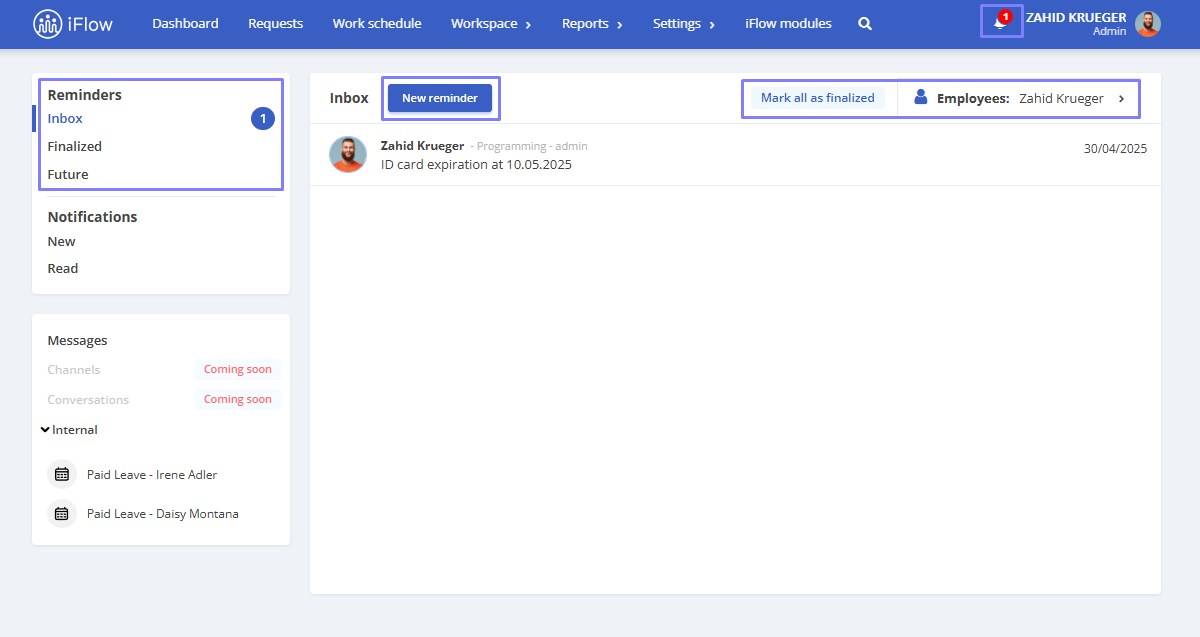Go to the Dashboard menu

coord(185,23)
